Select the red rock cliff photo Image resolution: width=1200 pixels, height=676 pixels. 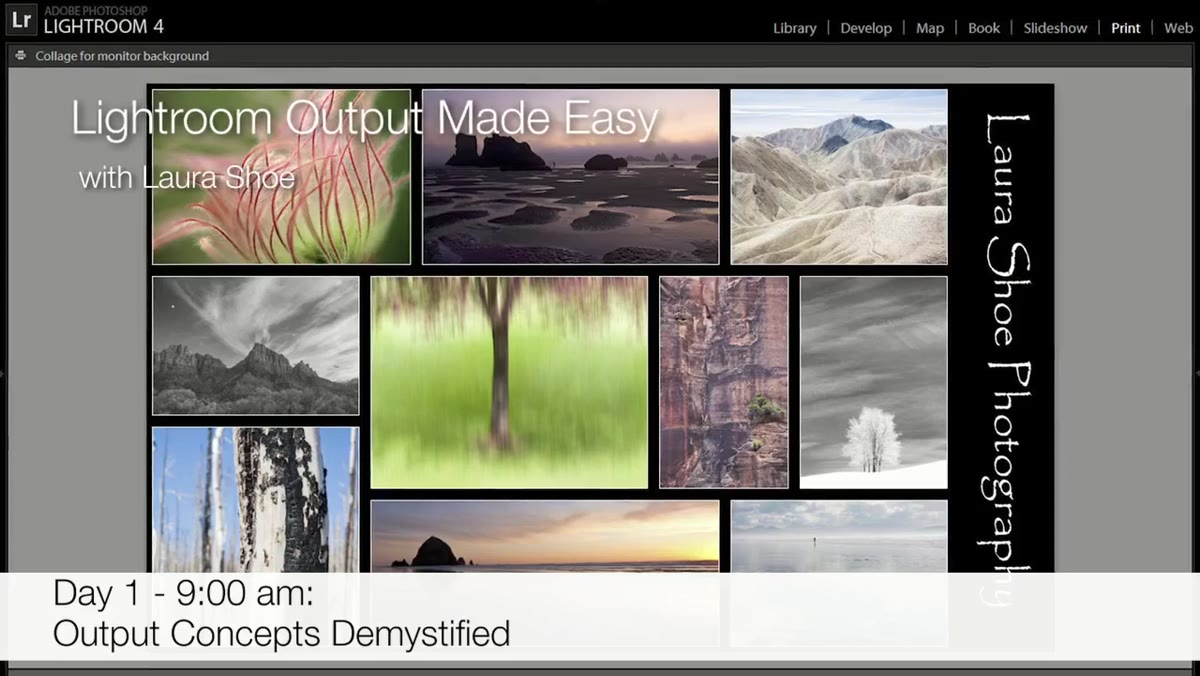coord(724,382)
